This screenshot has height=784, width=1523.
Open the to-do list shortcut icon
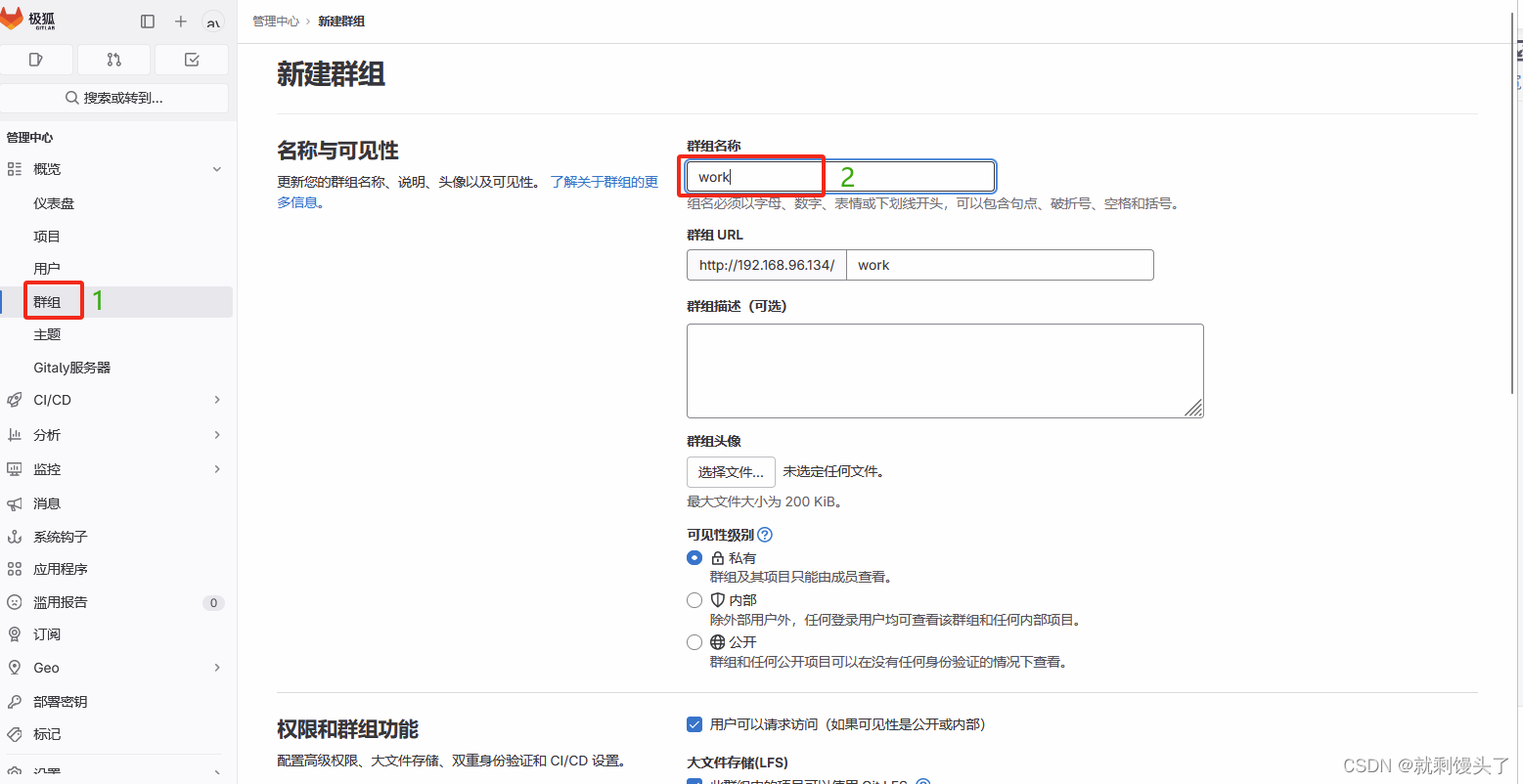[x=192, y=60]
